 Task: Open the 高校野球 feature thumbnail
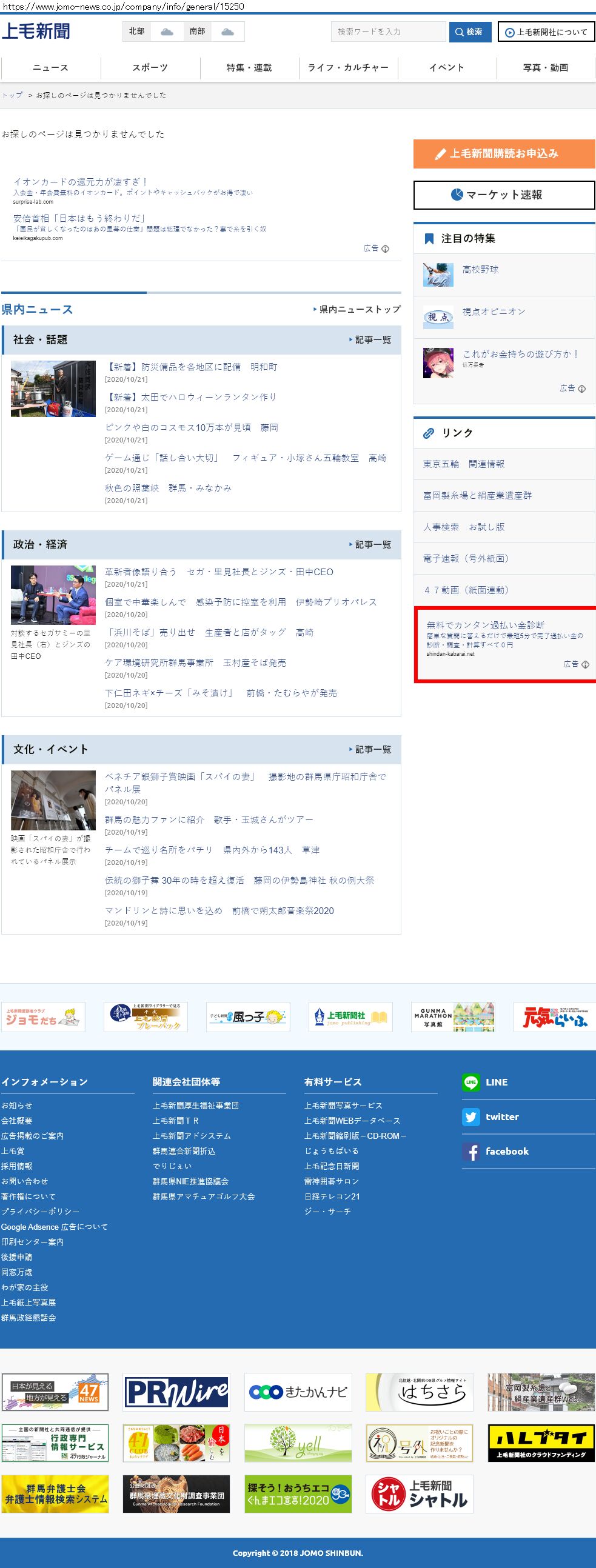click(x=438, y=275)
